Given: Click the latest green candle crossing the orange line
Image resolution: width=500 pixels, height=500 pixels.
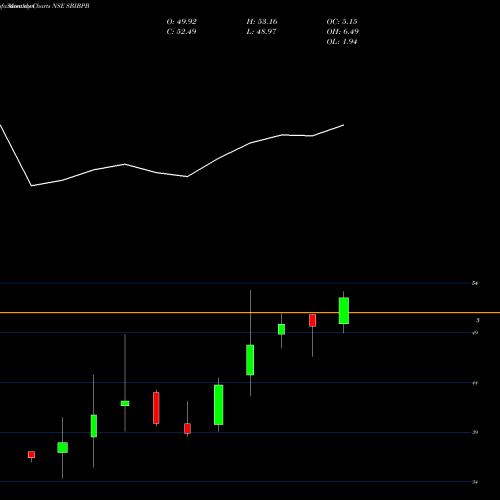Looking at the screenshot, I should pyautogui.click(x=344, y=311).
